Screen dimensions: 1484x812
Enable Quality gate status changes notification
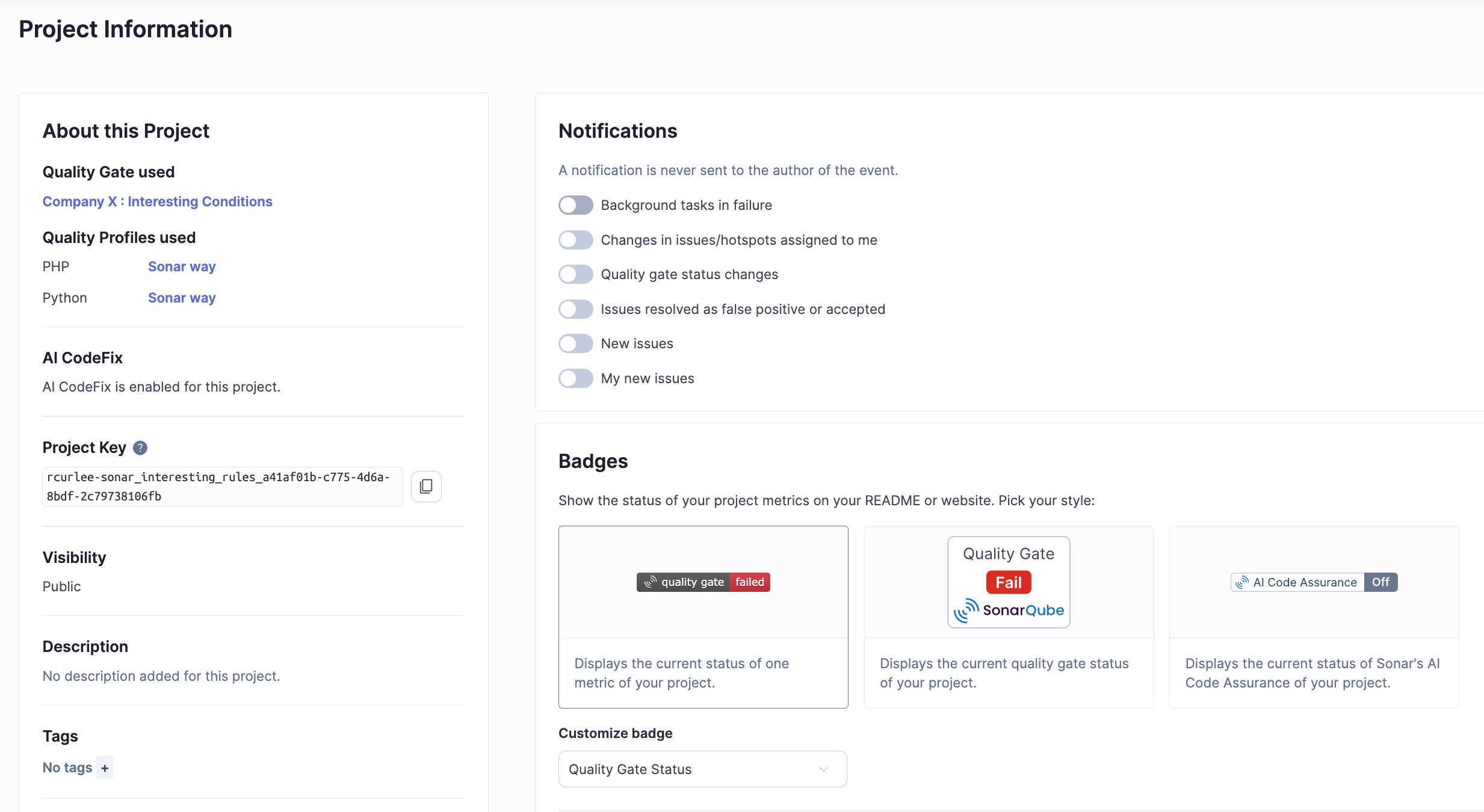[x=575, y=274]
